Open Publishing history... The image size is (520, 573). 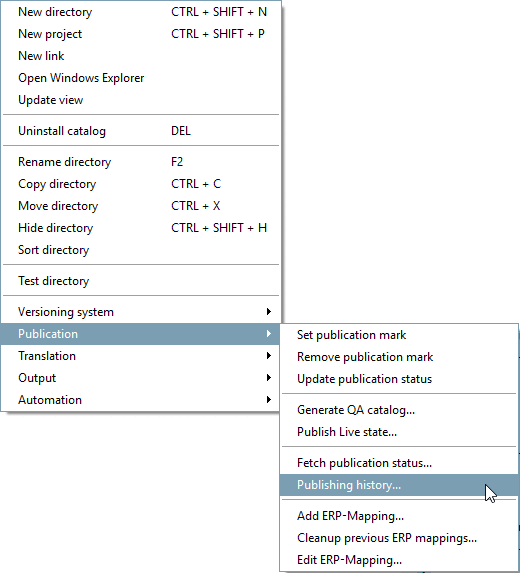(399, 485)
